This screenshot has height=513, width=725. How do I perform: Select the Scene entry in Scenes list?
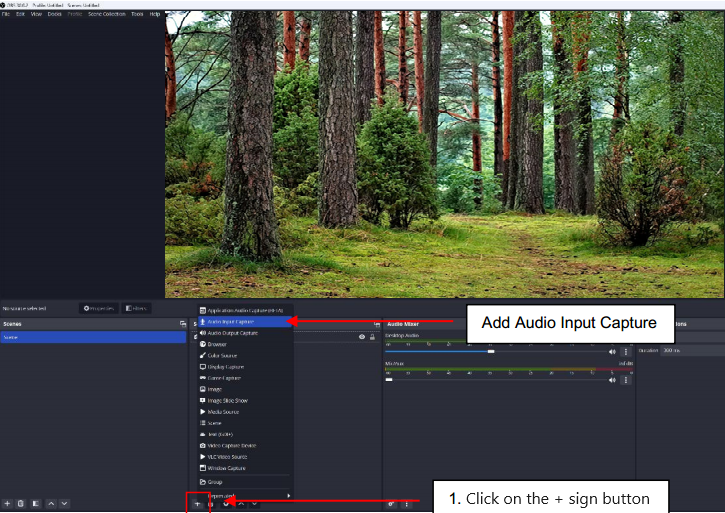[93, 337]
